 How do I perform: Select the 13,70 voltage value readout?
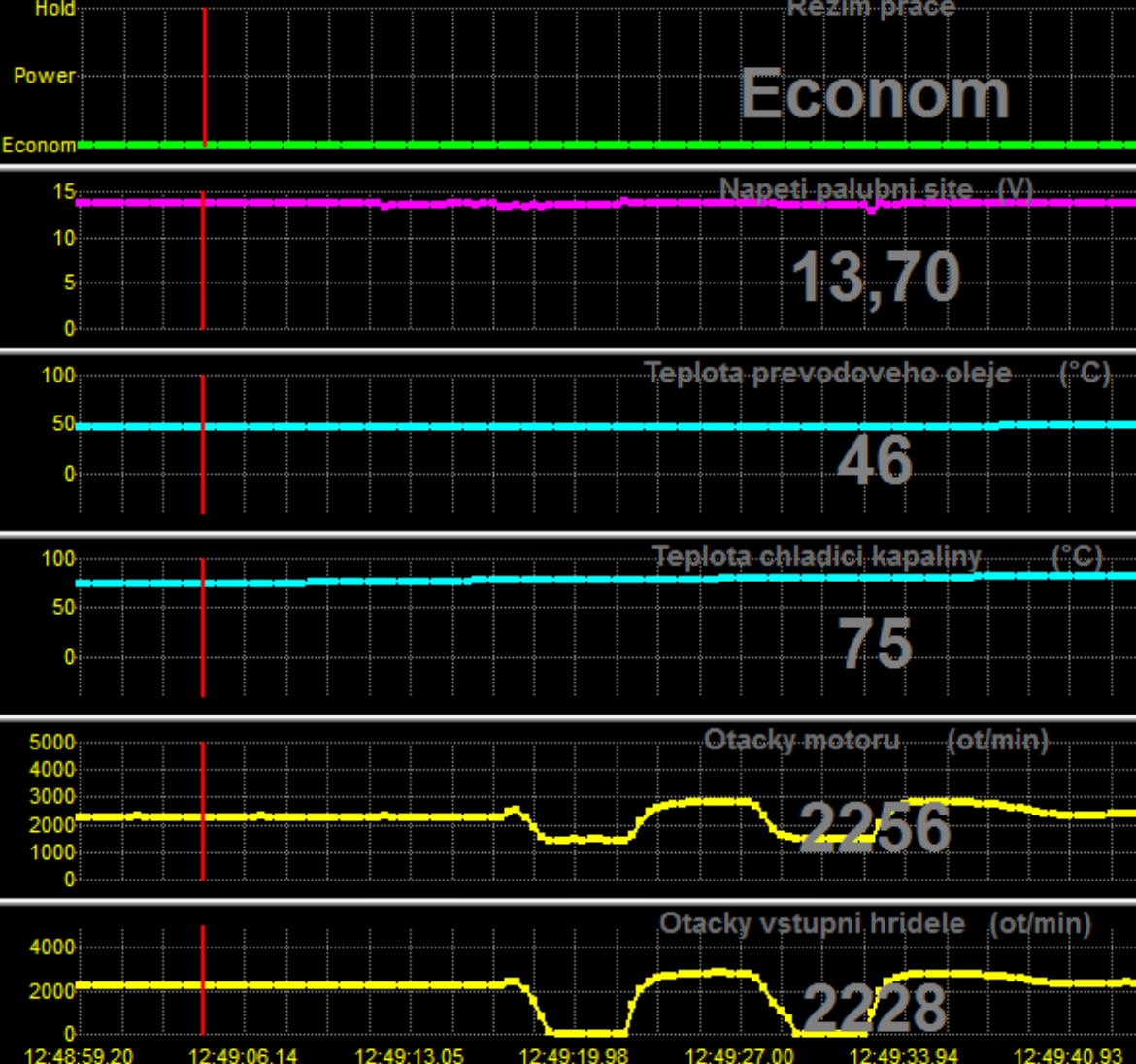876,278
